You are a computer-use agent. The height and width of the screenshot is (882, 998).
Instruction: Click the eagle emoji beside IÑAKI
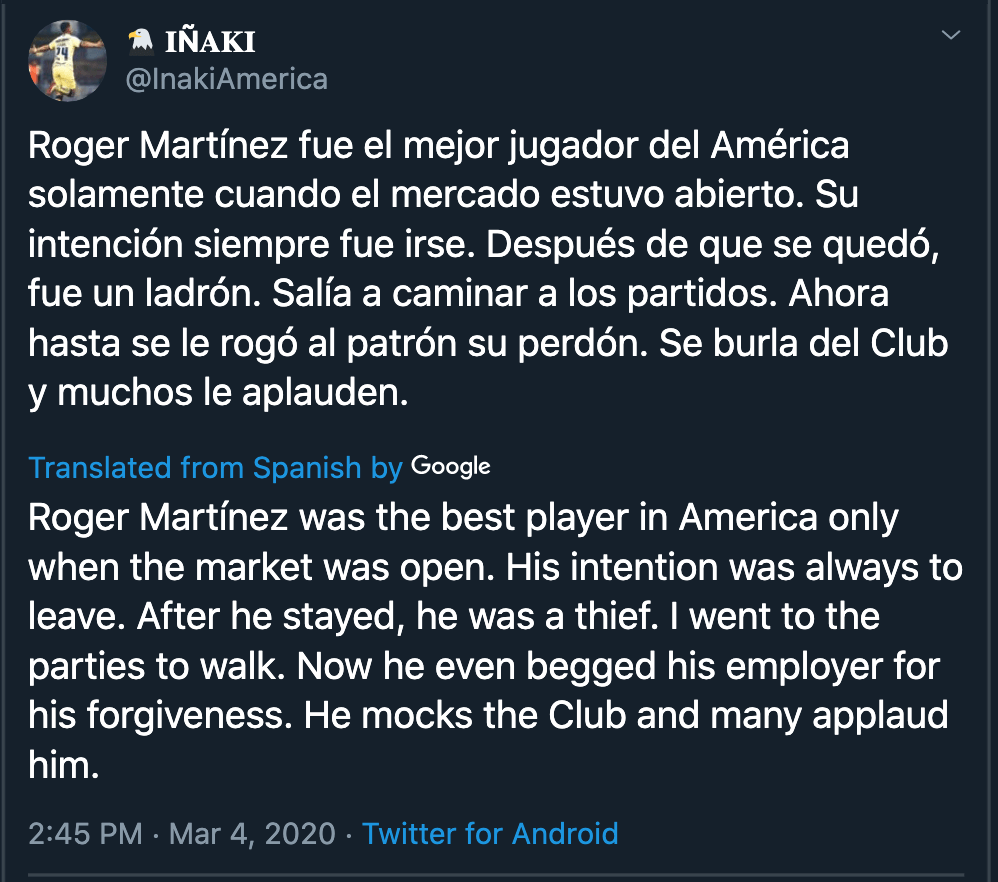pyautogui.click(x=140, y=40)
